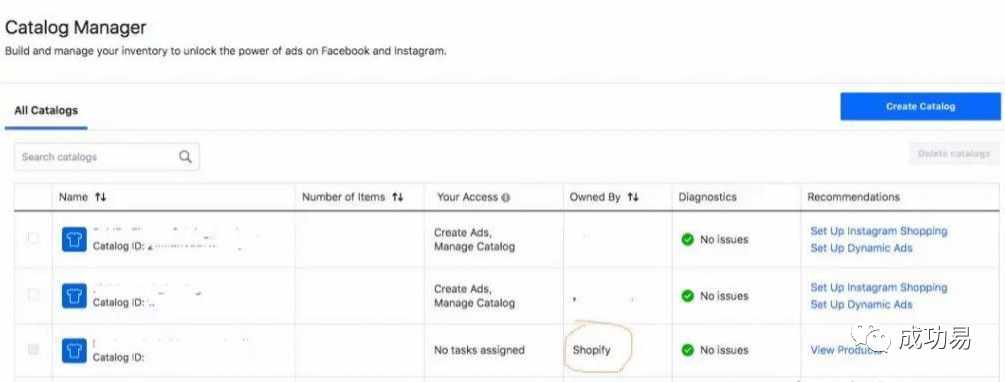Focus the Search catalogs input field
The image size is (1005, 382).
pos(106,156)
